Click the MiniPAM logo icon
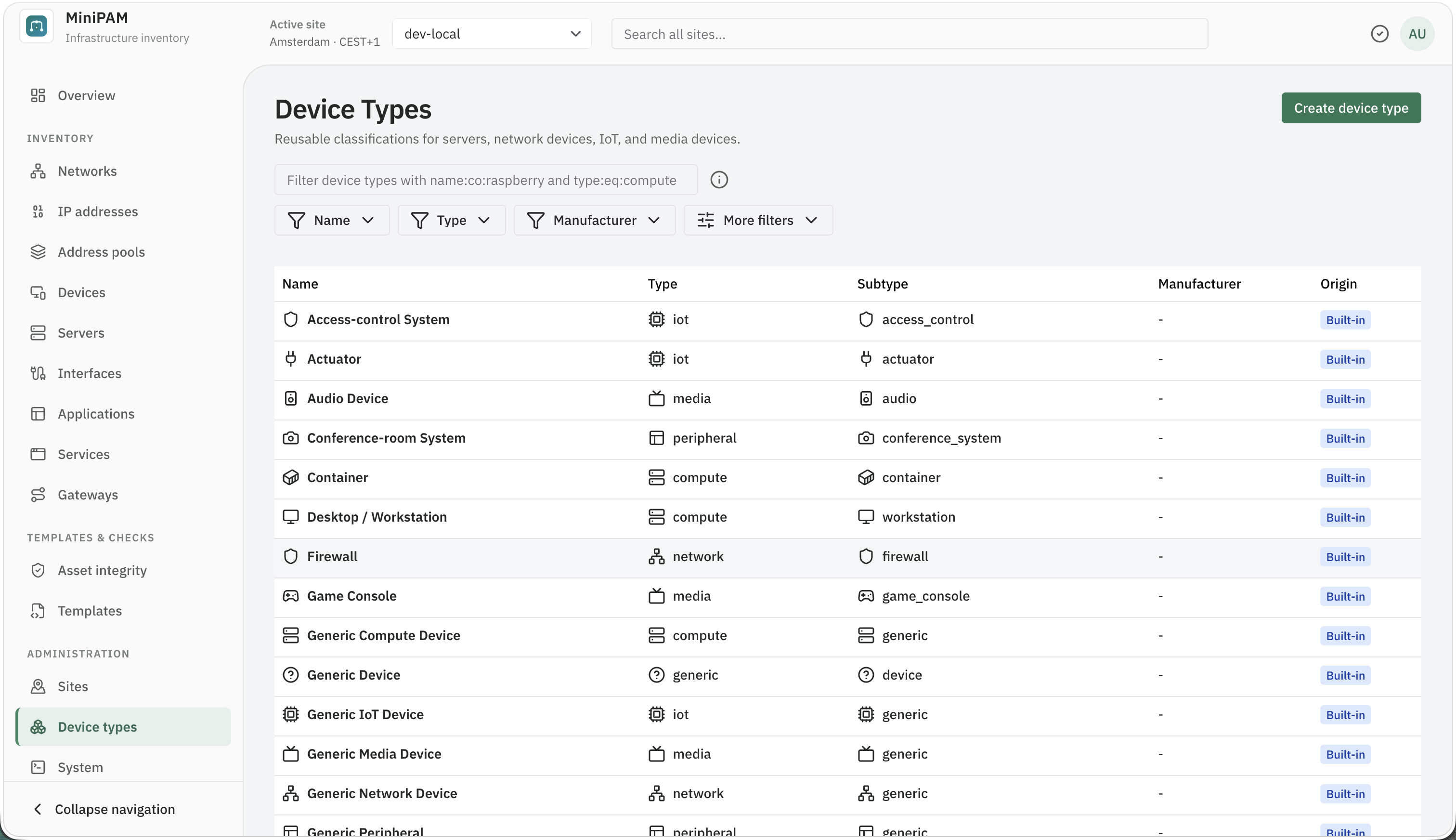 click(37, 26)
